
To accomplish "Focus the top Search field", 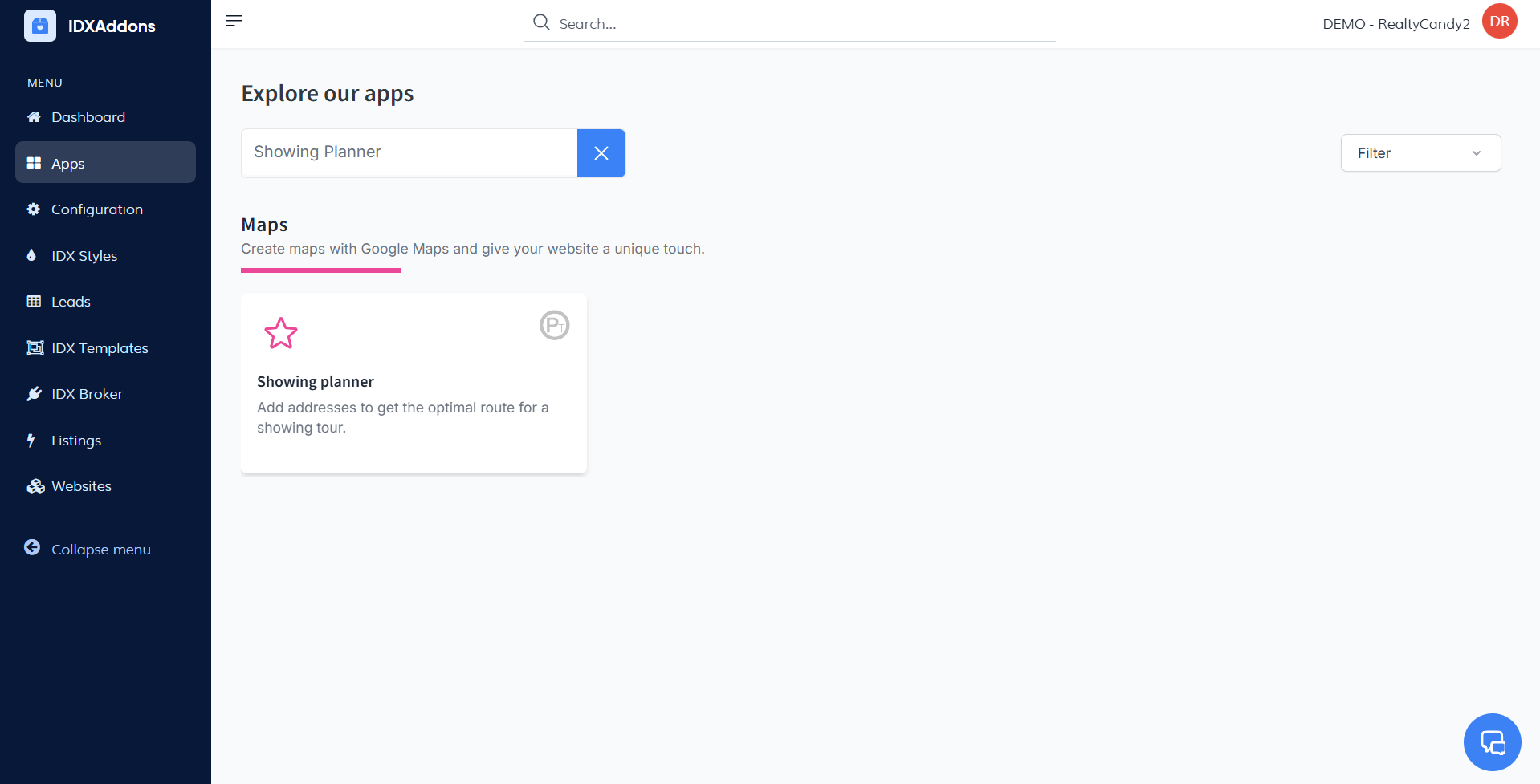I will pos(803,24).
